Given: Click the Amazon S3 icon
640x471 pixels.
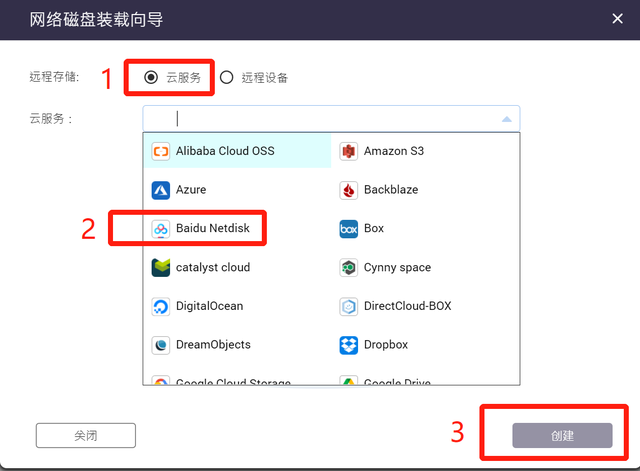Looking at the screenshot, I should 349,151.
